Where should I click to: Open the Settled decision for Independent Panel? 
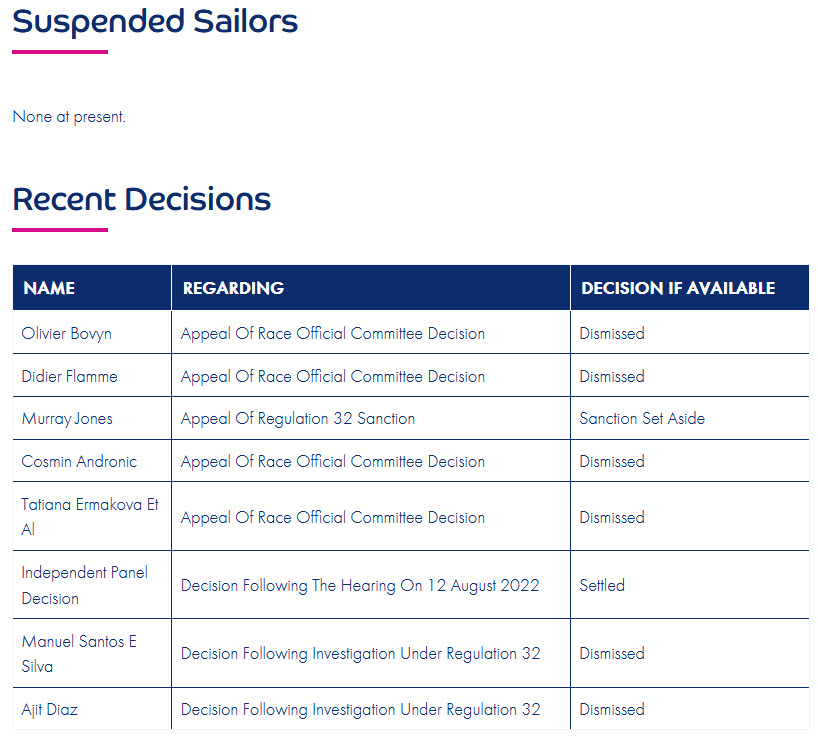point(602,585)
